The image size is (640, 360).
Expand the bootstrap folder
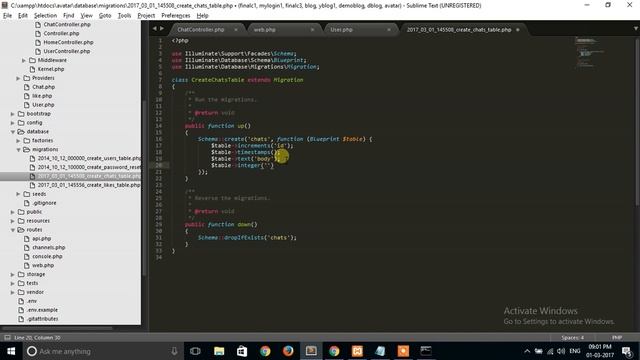12,114
